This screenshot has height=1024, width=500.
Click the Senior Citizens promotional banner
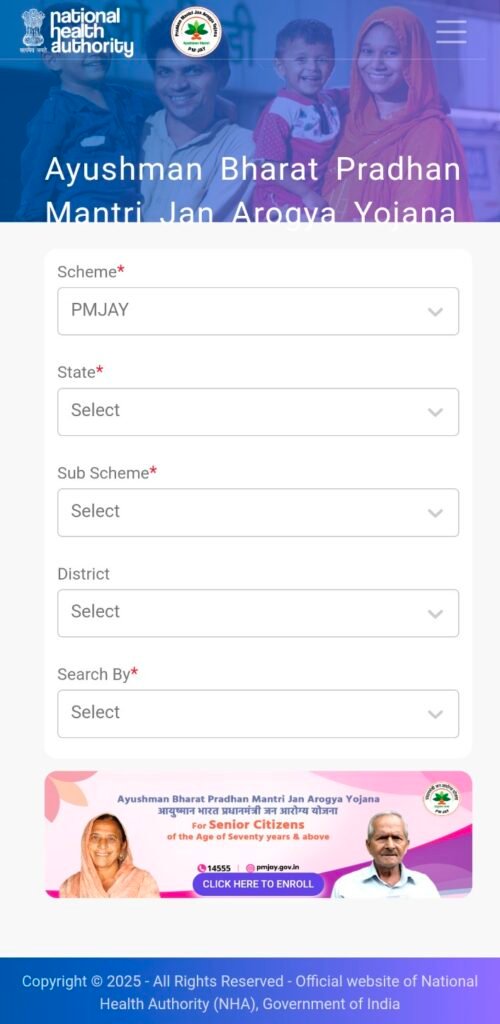[x=258, y=834]
